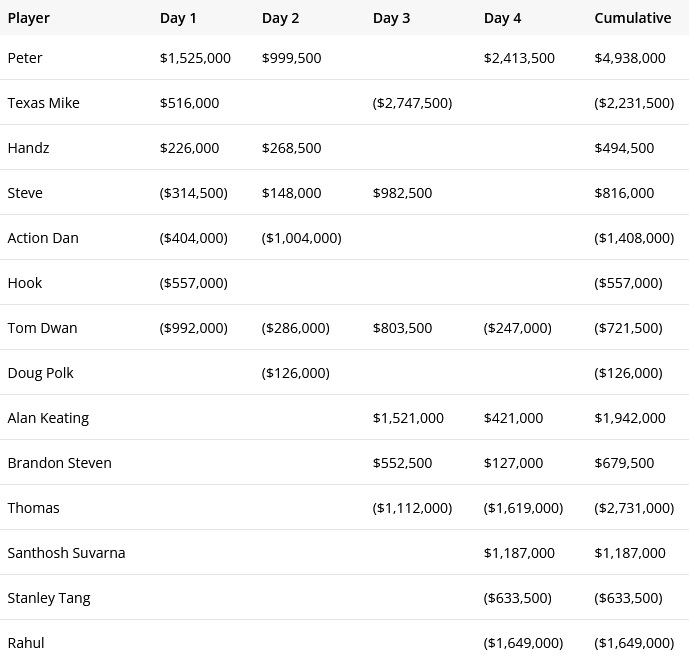The width and height of the screenshot is (689, 660).
Task: Click the Cumulative column header
Action: (x=632, y=18)
